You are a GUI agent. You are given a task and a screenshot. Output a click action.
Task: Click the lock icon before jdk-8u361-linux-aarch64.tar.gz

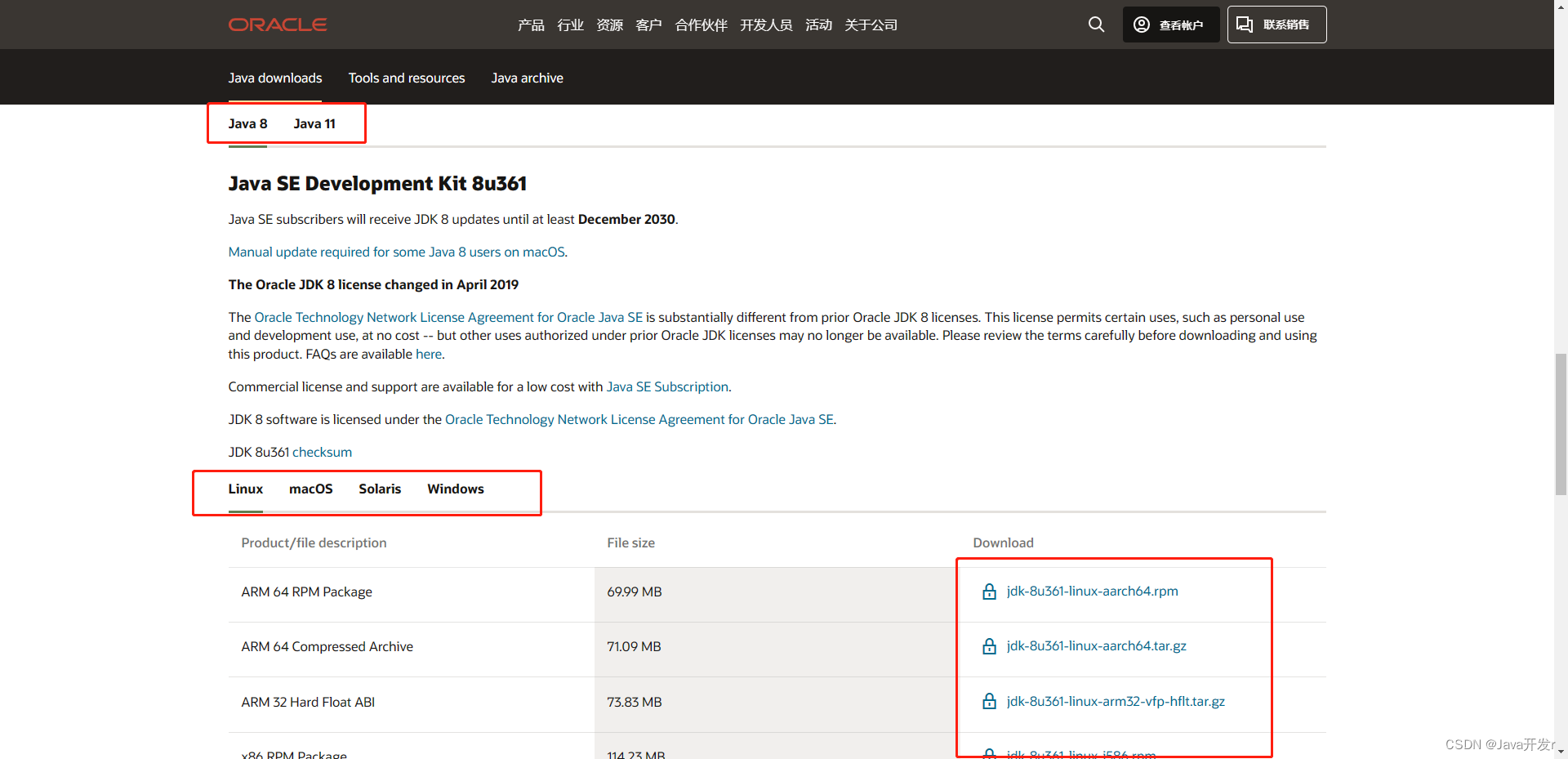989,645
